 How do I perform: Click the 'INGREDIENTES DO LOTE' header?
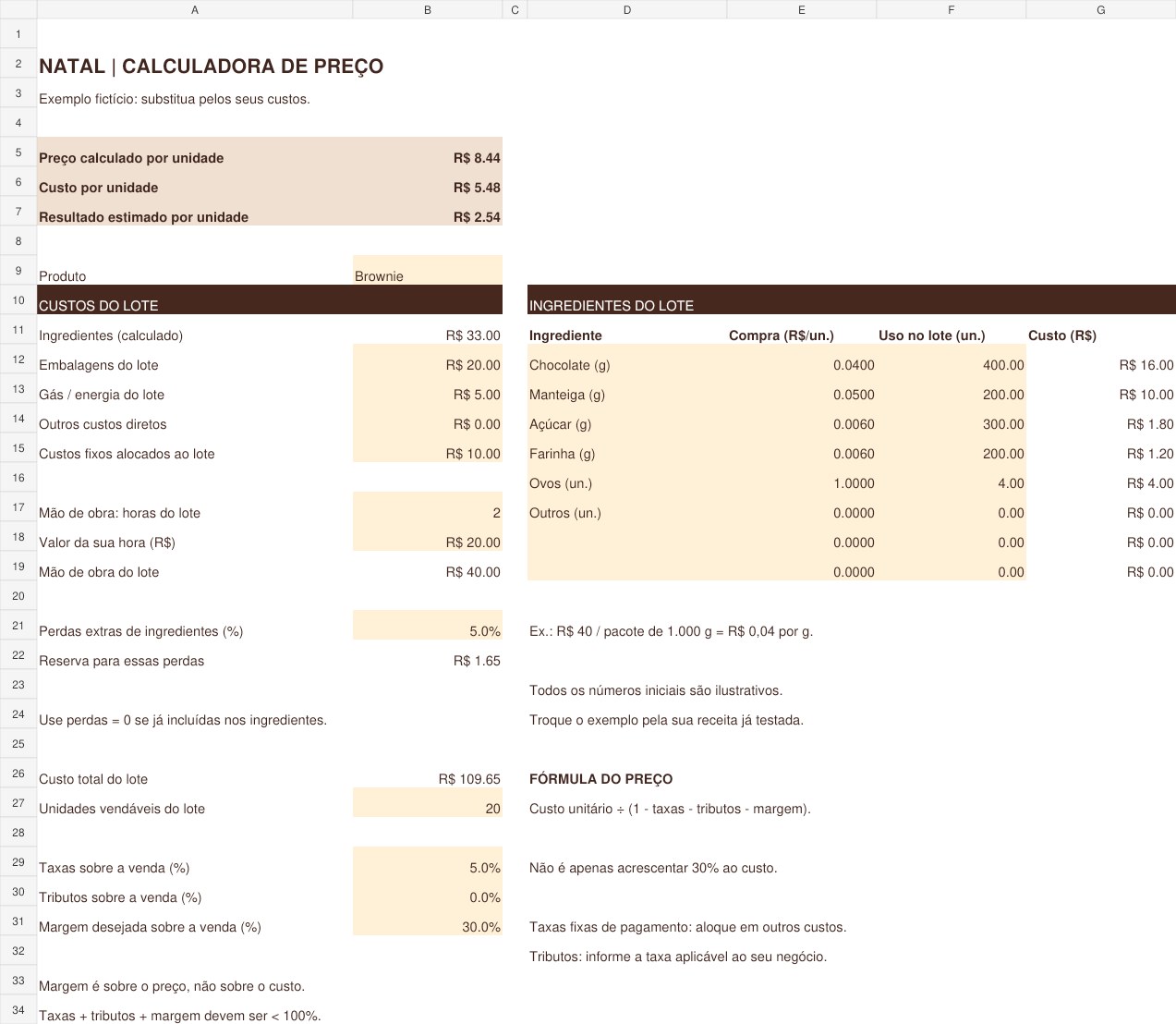pyautogui.click(x=852, y=299)
